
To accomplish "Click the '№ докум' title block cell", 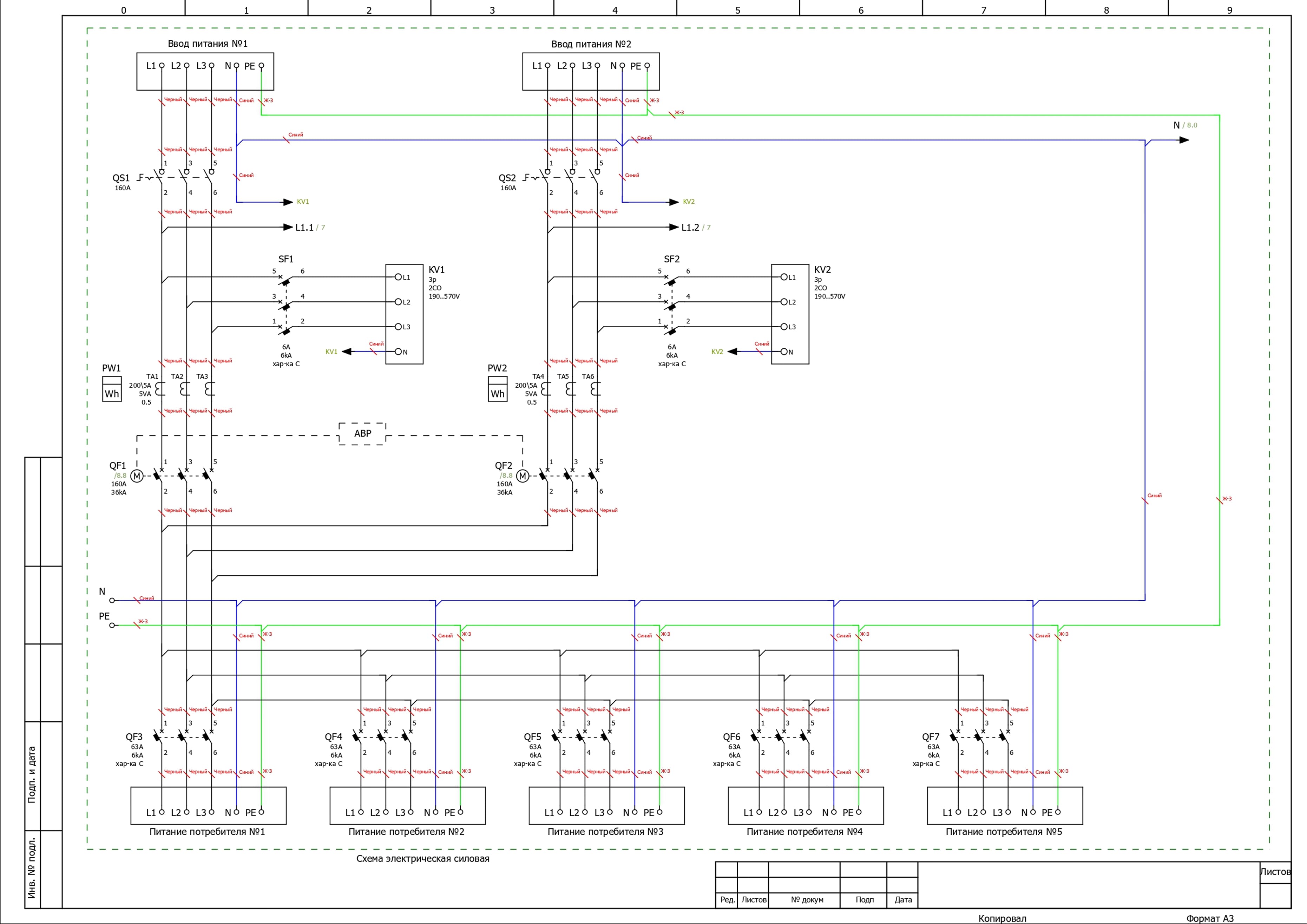I will (807, 900).
